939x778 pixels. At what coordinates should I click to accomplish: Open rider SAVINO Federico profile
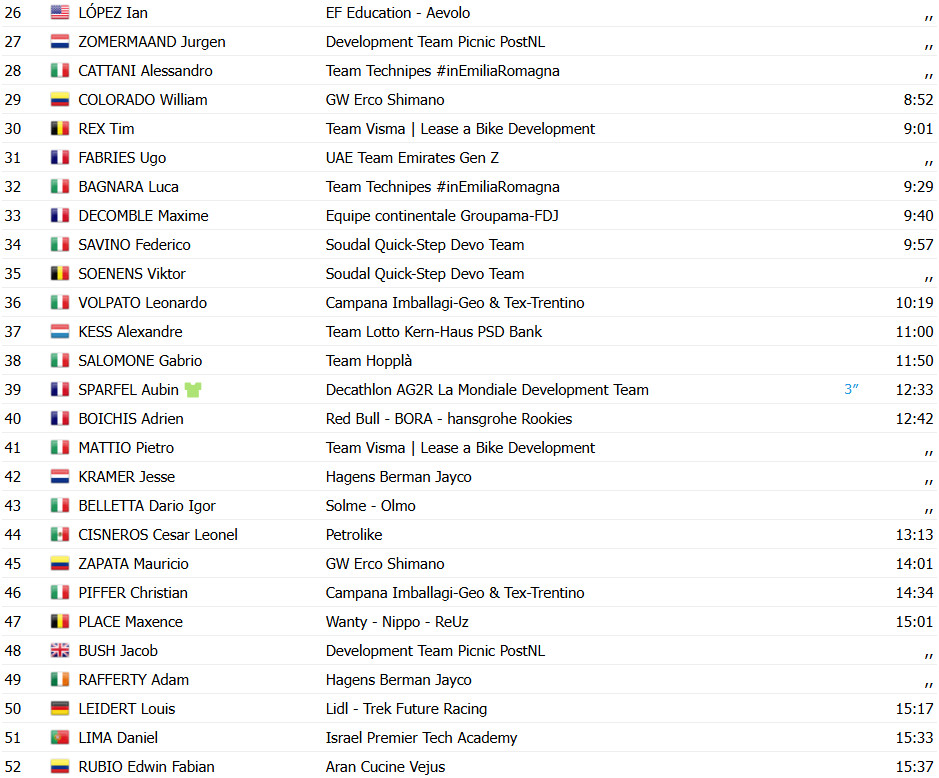pos(134,244)
